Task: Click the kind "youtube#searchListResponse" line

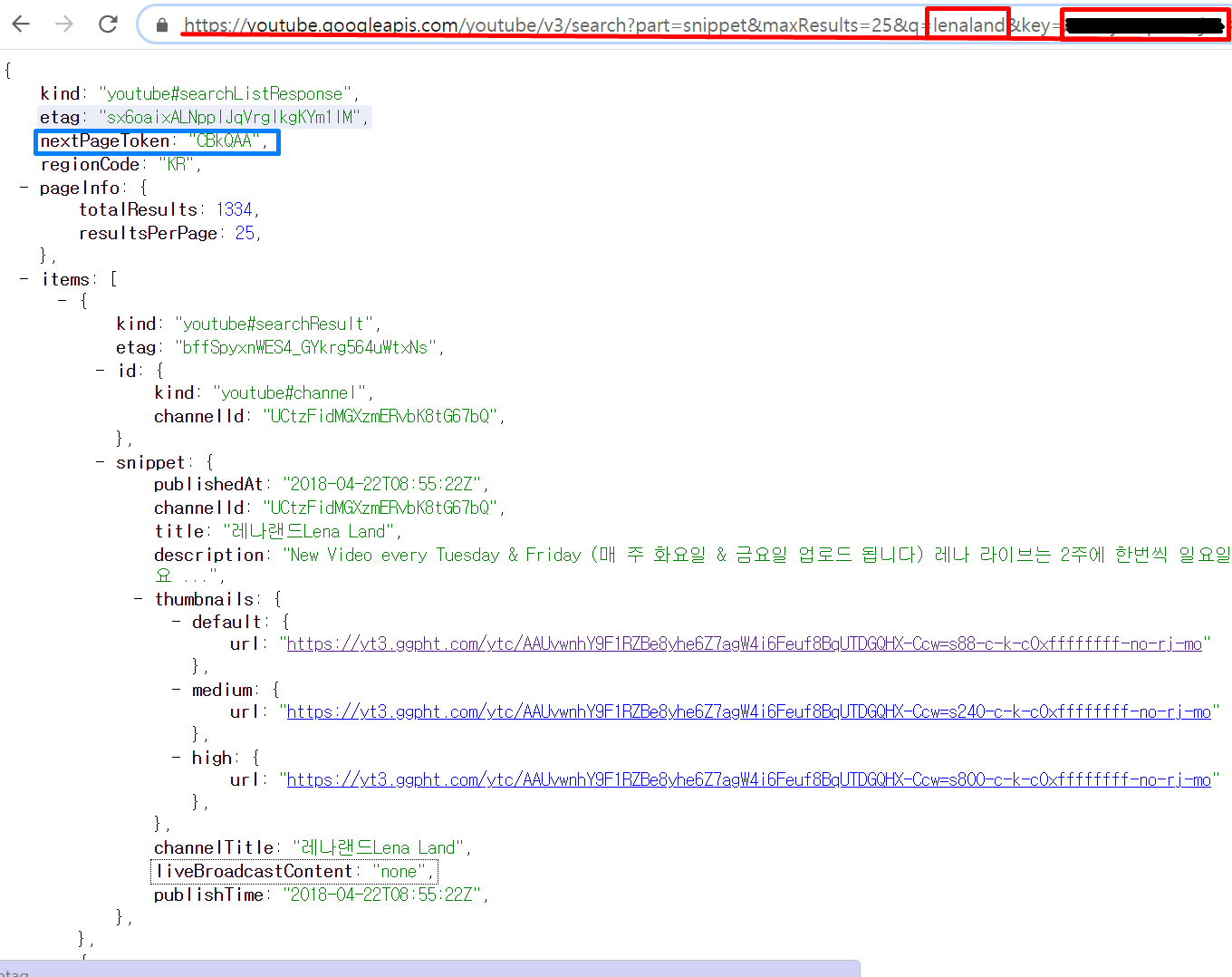Action: tap(199, 93)
